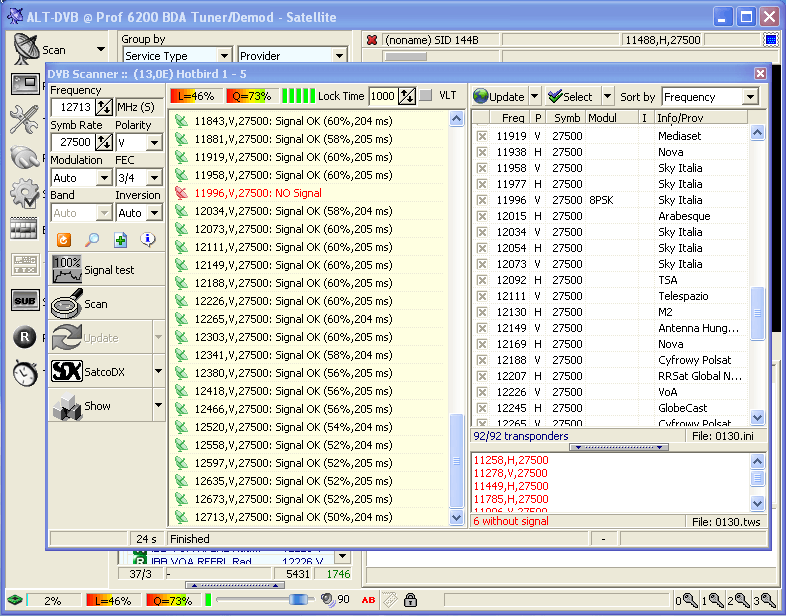
Task: Toggle checkbox for 12015 Arabesque transponder
Action: pos(482,216)
